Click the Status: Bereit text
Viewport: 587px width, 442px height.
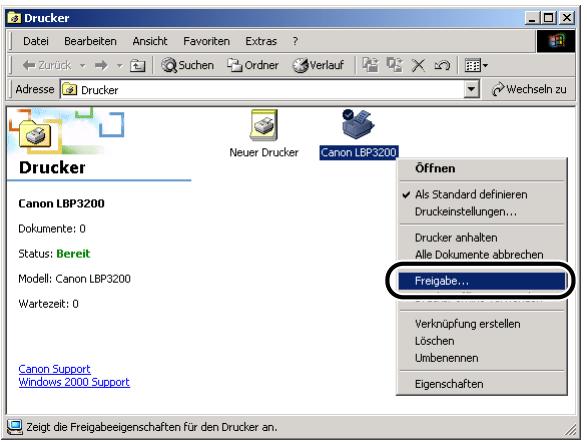[x=54, y=254]
